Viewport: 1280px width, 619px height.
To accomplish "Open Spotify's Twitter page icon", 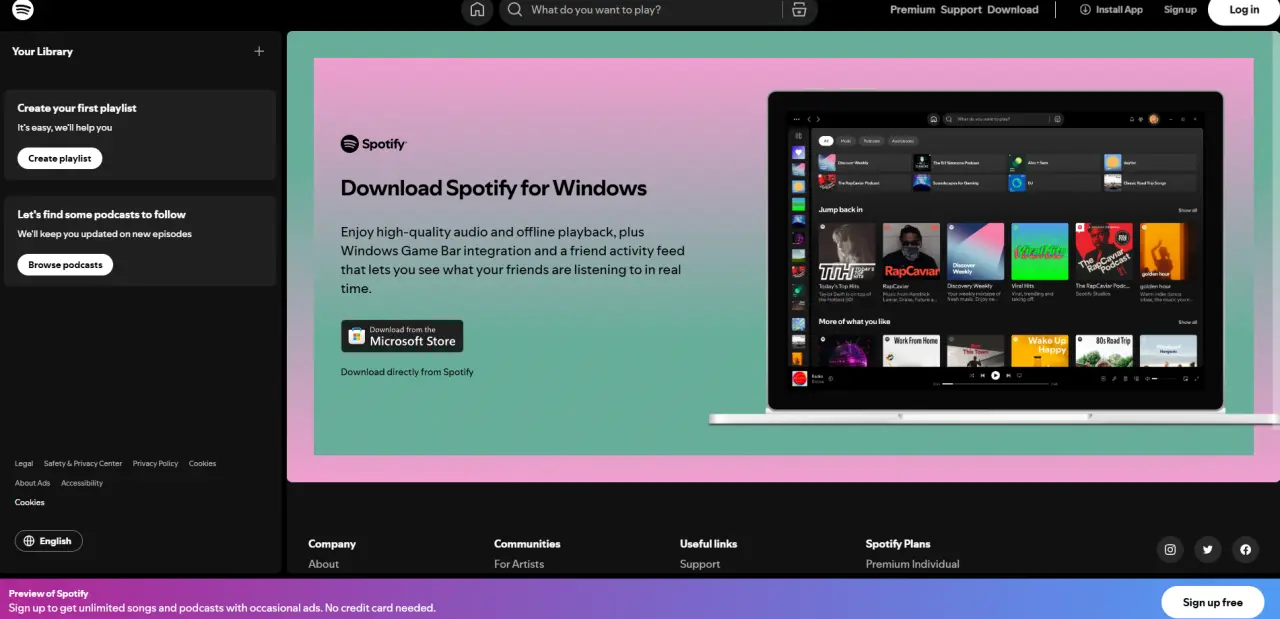I will [x=1208, y=549].
